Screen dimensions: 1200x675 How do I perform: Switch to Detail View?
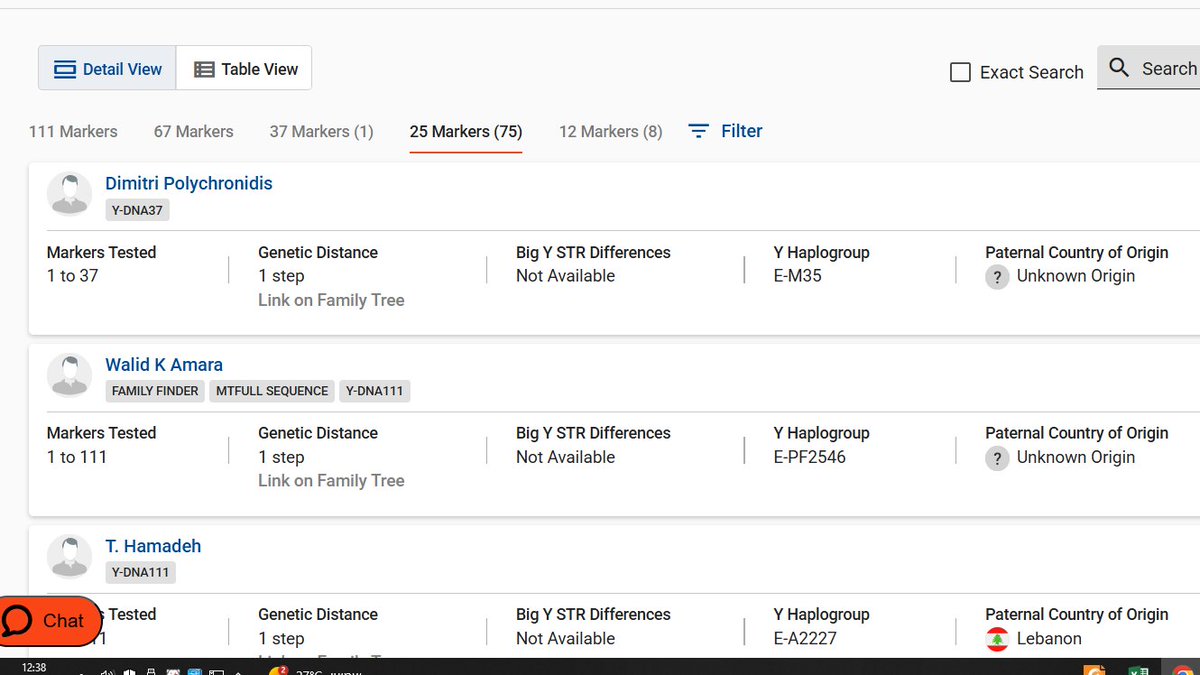point(107,69)
